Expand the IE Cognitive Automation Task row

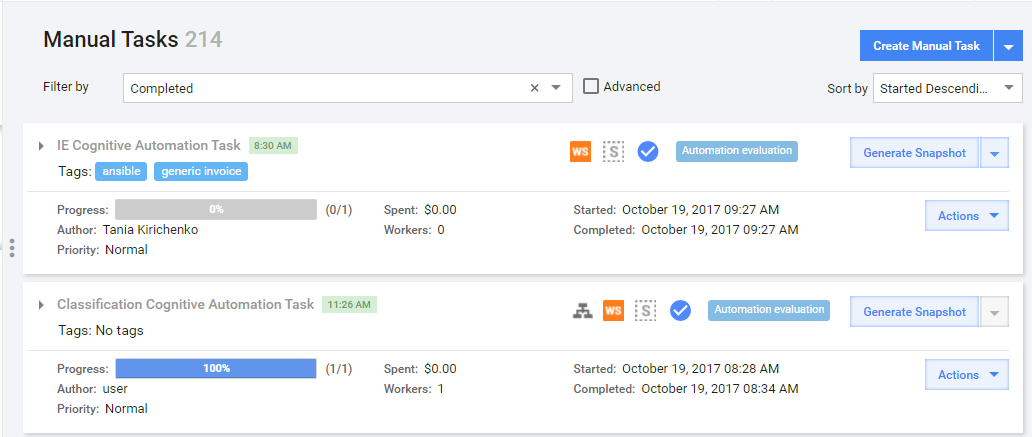(x=41, y=145)
